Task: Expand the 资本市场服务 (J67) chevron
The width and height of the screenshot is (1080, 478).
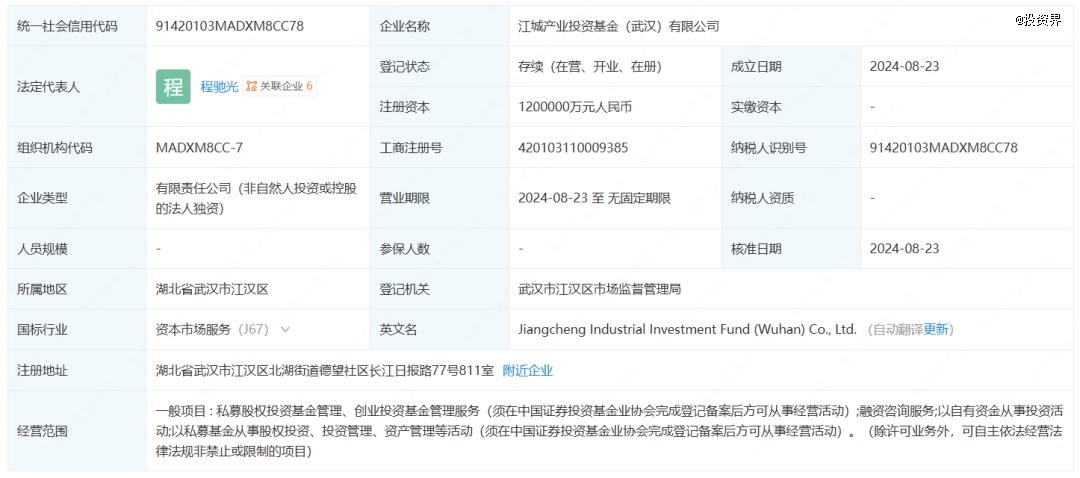Action: (x=286, y=329)
